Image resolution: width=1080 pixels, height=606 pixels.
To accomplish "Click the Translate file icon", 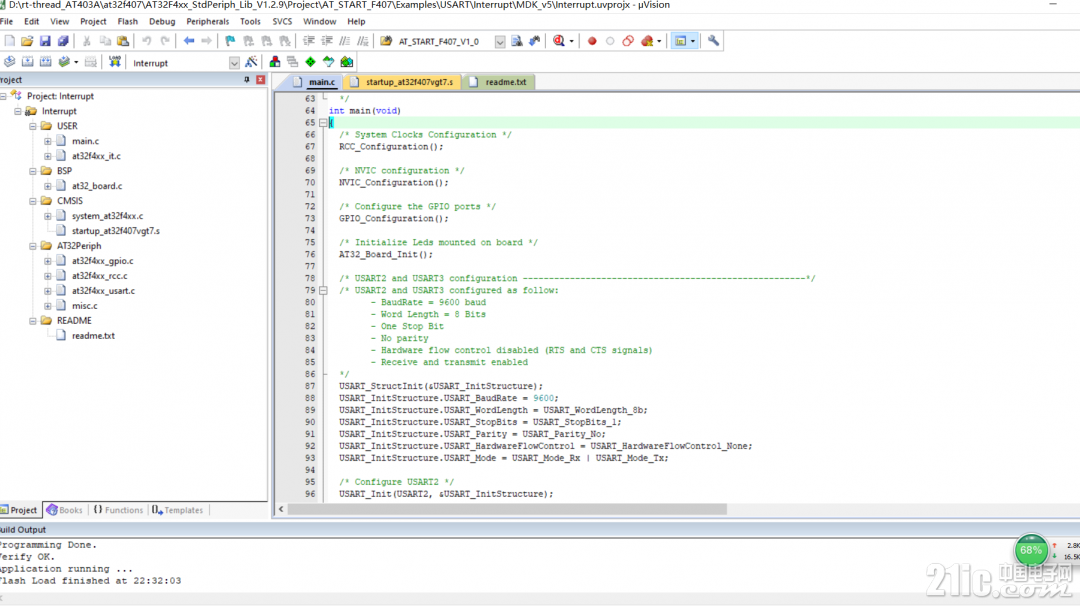I will pyautogui.click(x=10, y=62).
